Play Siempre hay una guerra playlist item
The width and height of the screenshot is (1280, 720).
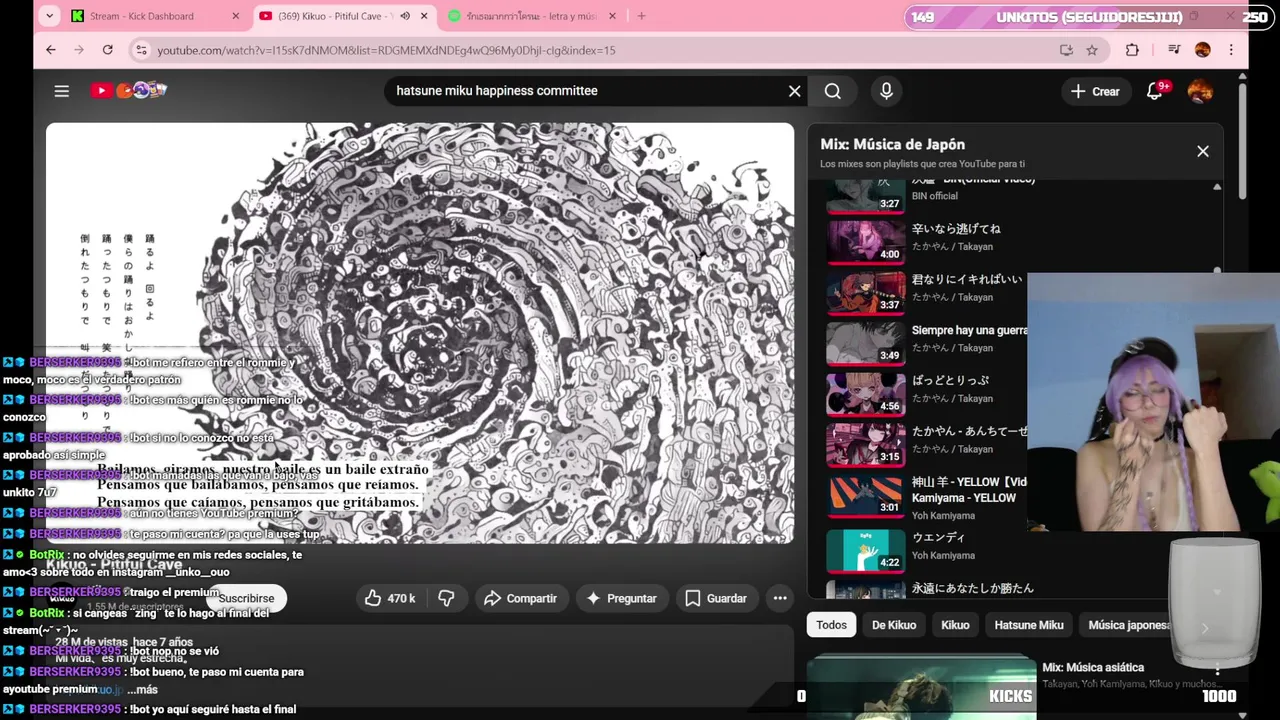969,330
